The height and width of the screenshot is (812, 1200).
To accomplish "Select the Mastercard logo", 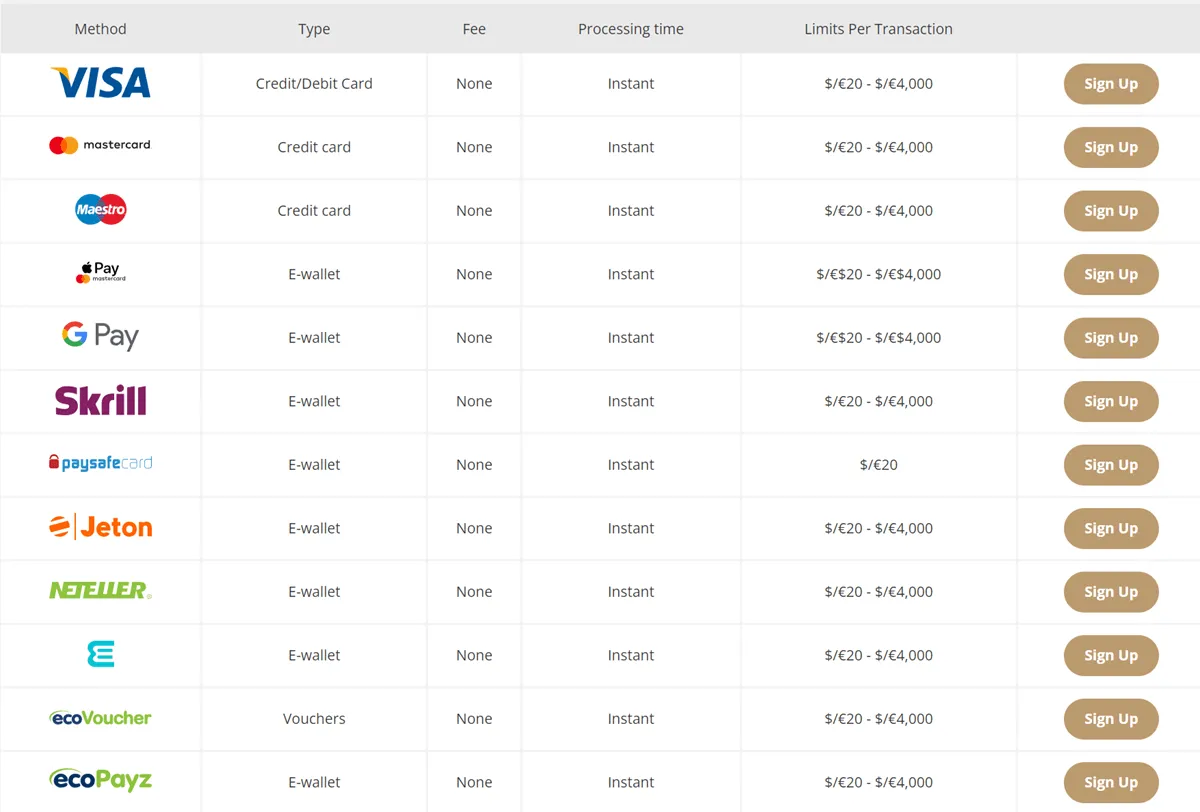I will 100,147.
